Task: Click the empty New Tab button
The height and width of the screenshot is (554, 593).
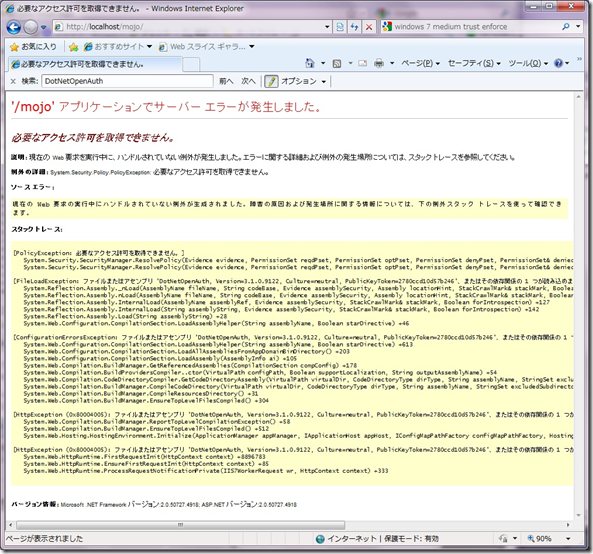Action: coord(191,64)
